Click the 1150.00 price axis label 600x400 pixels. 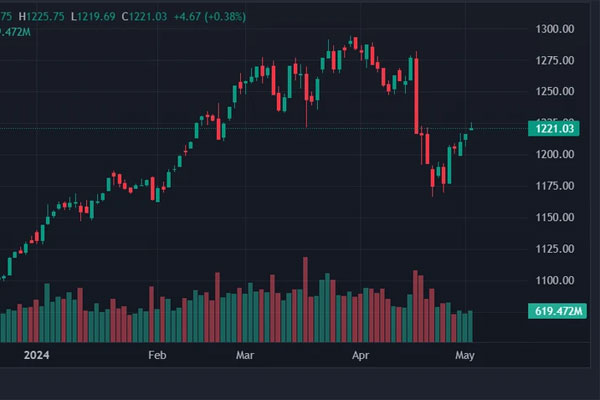552,217
